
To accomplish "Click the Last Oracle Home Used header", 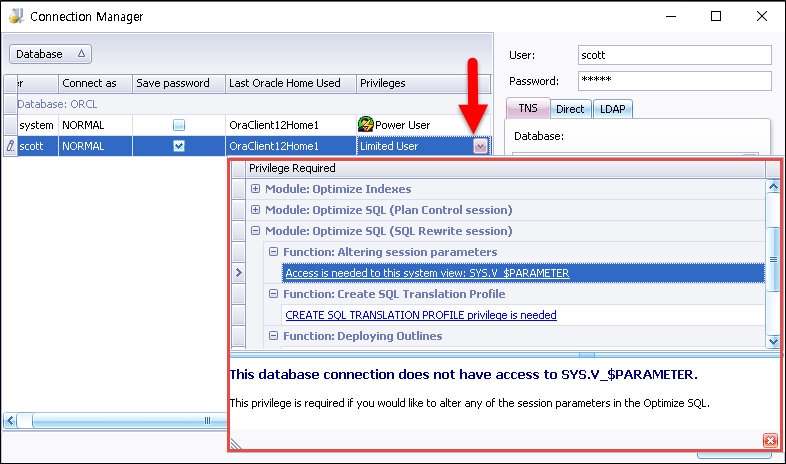I will point(291,83).
